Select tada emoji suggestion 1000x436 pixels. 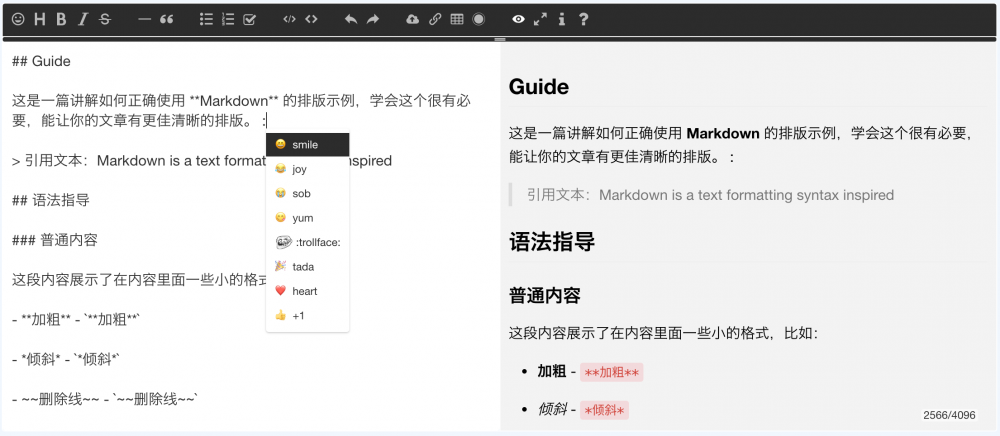[307, 266]
